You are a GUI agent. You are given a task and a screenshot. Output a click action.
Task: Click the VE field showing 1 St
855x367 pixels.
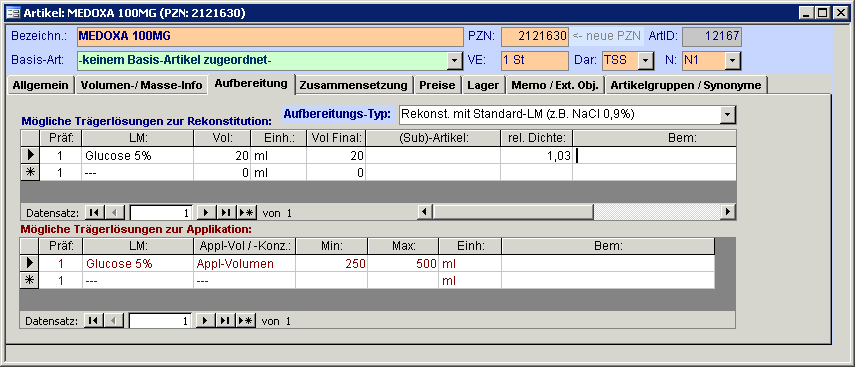click(x=535, y=61)
